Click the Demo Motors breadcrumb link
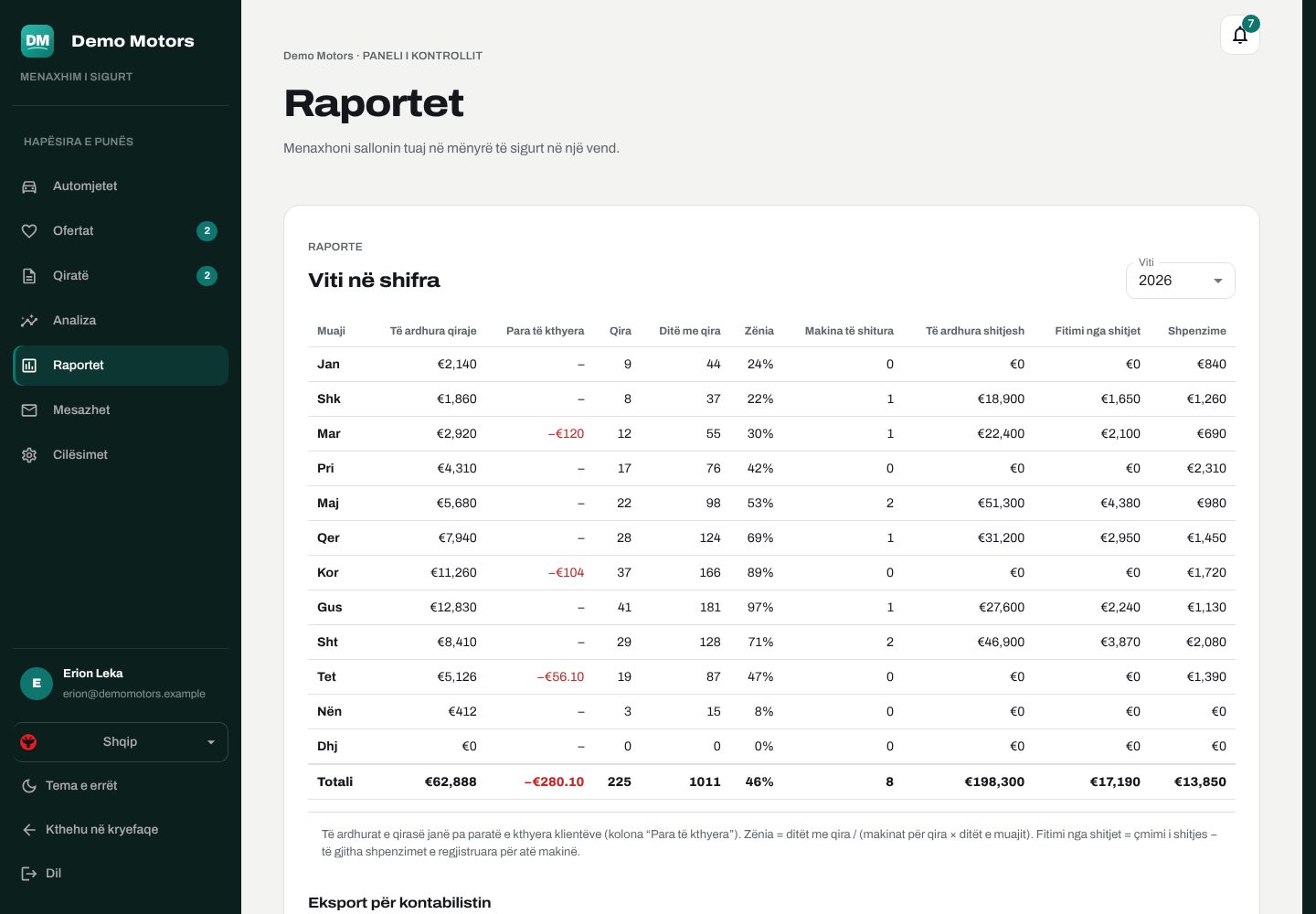This screenshot has width=1316, height=914. 318,56
